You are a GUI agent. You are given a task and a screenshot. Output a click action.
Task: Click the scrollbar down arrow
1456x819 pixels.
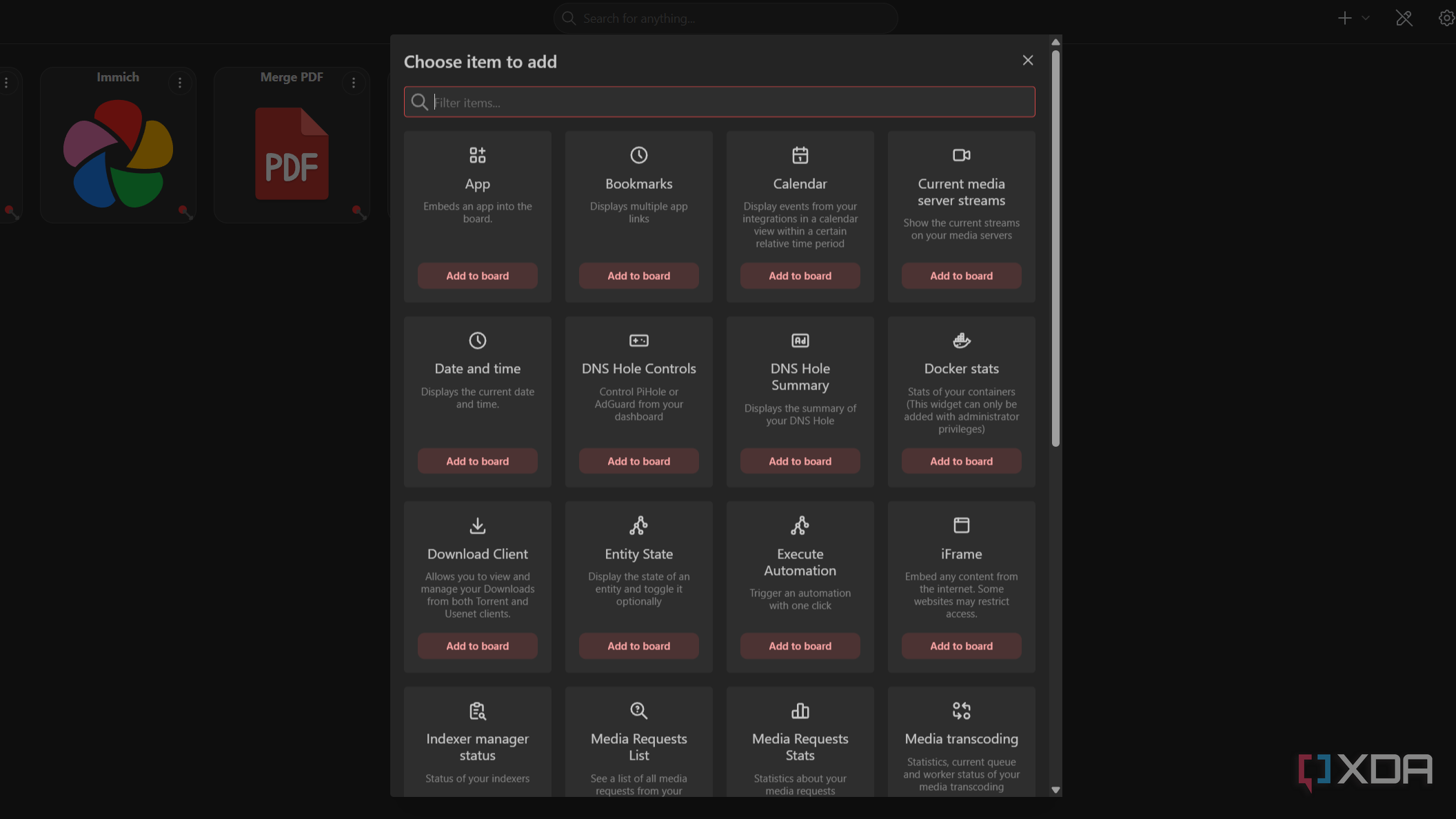pos(1055,790)
